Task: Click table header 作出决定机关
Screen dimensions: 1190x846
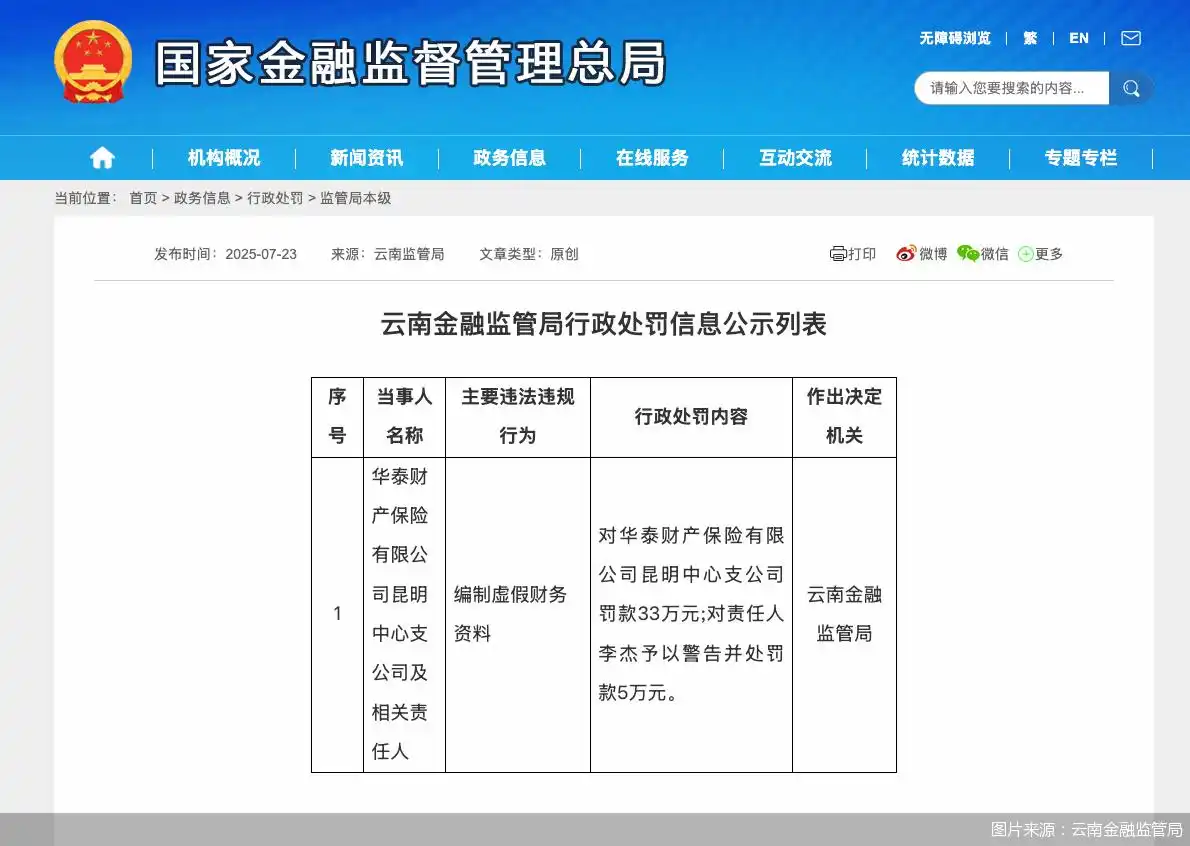Action: click(844, 417)
